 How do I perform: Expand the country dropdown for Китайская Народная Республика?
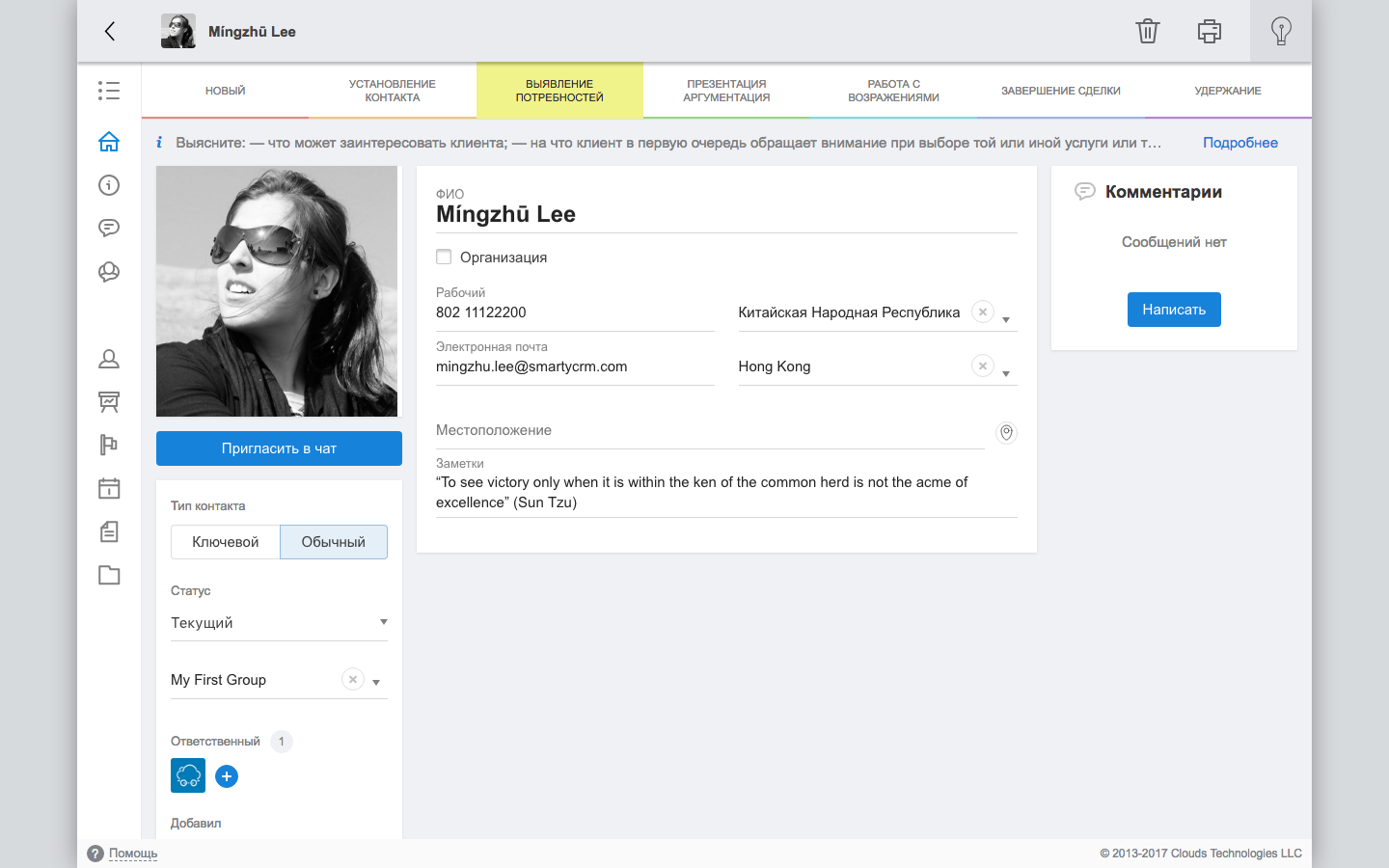[1007, 317]
